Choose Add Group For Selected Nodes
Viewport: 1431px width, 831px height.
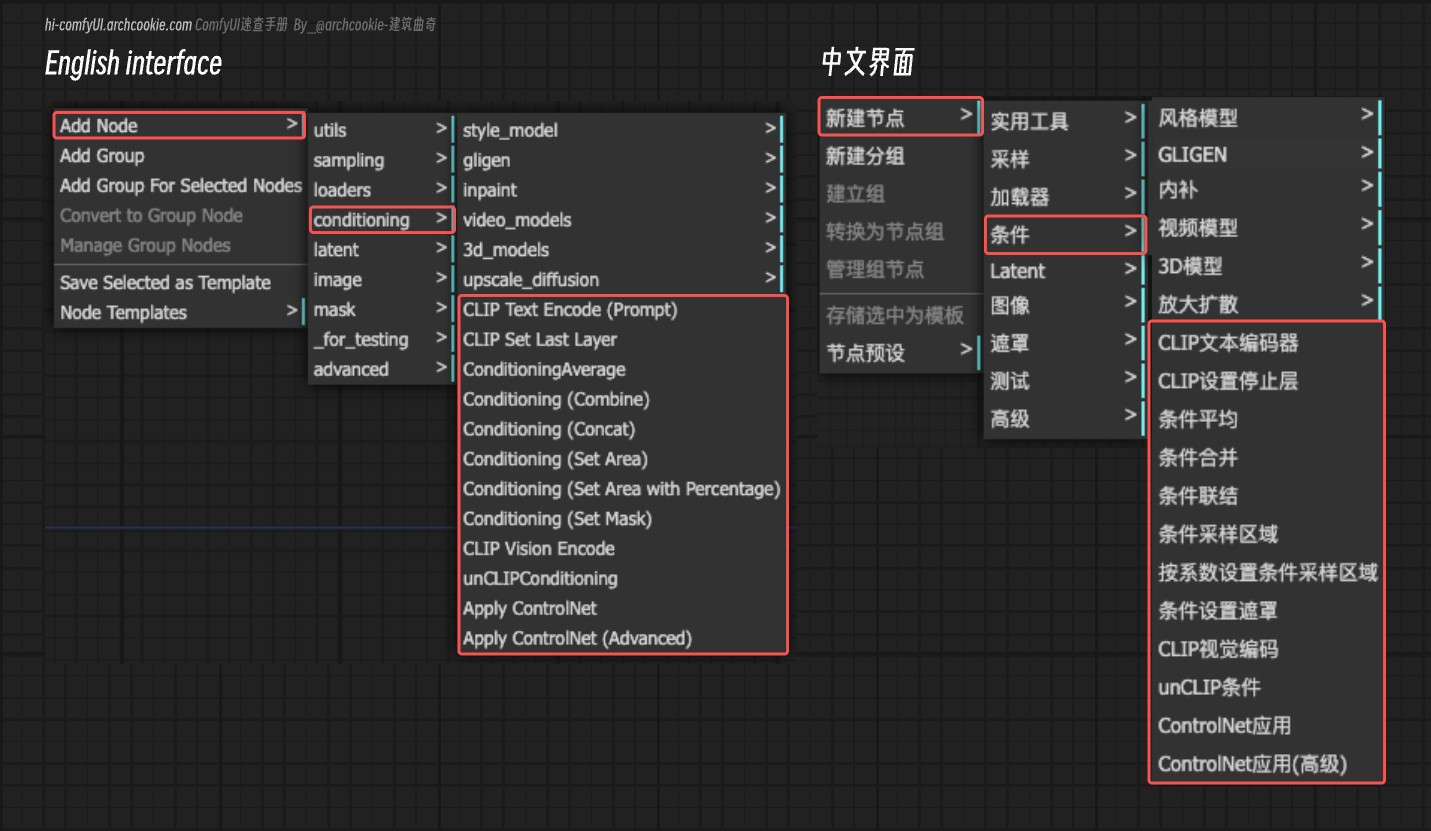point(179,186)
